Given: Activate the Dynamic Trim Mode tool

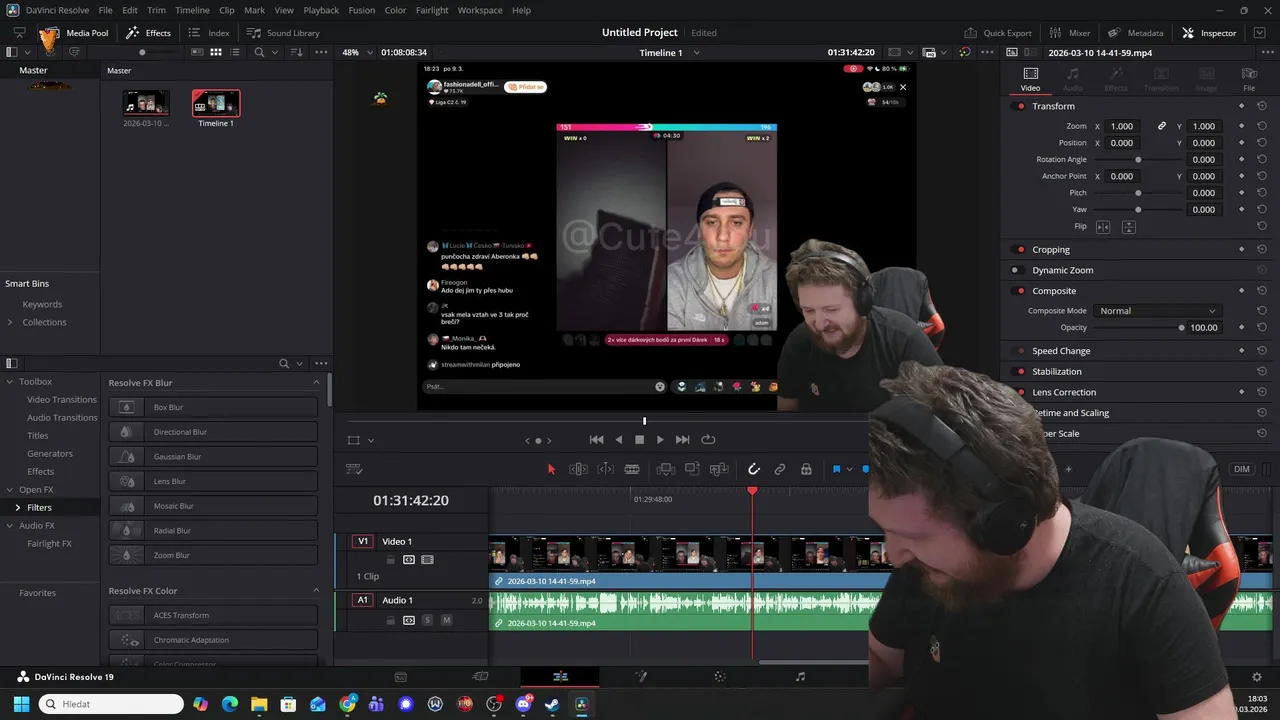Looking at the screenshot, I should 605,469.
